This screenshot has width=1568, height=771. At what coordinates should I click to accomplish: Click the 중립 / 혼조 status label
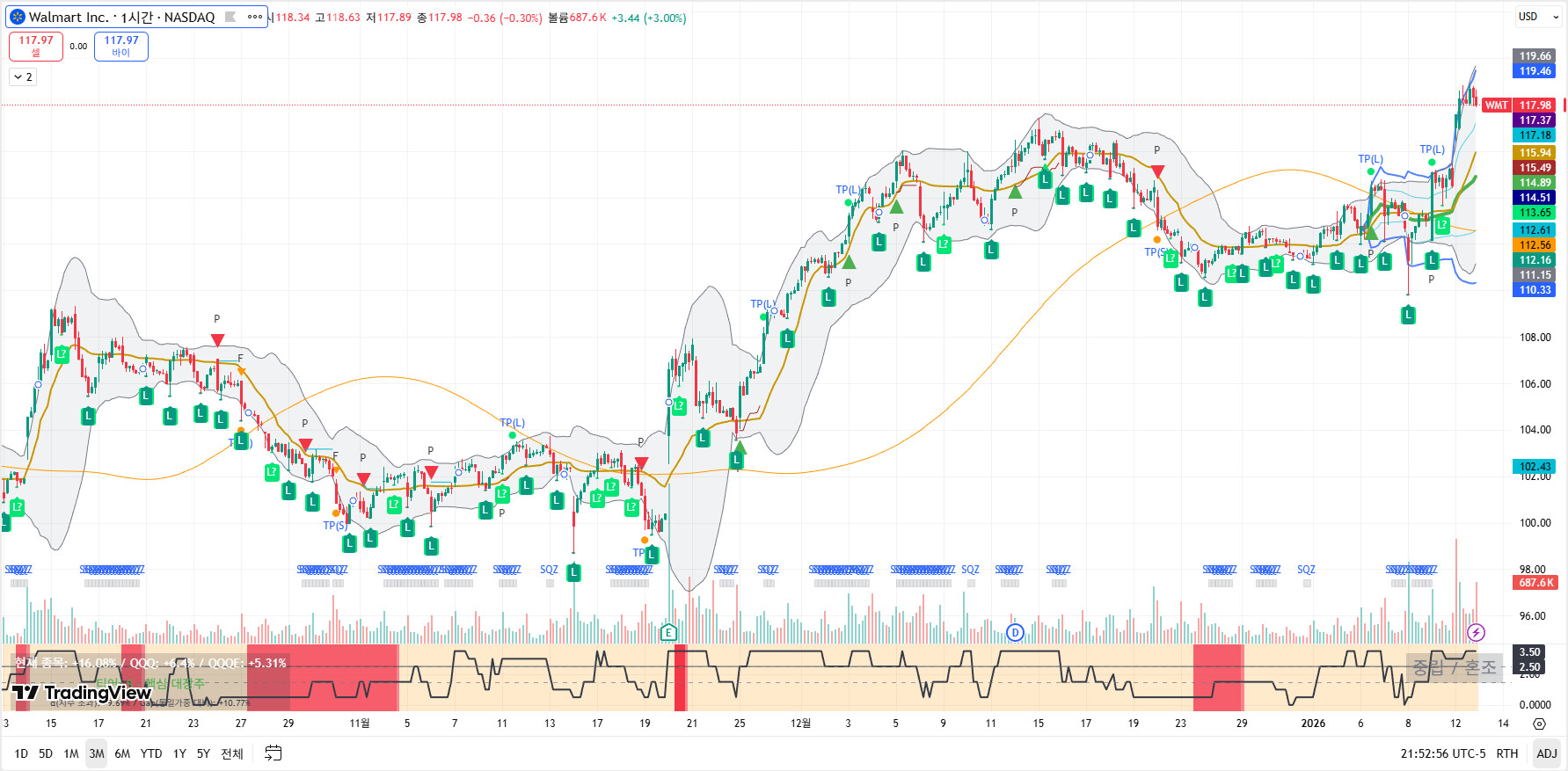[1454, 667]
